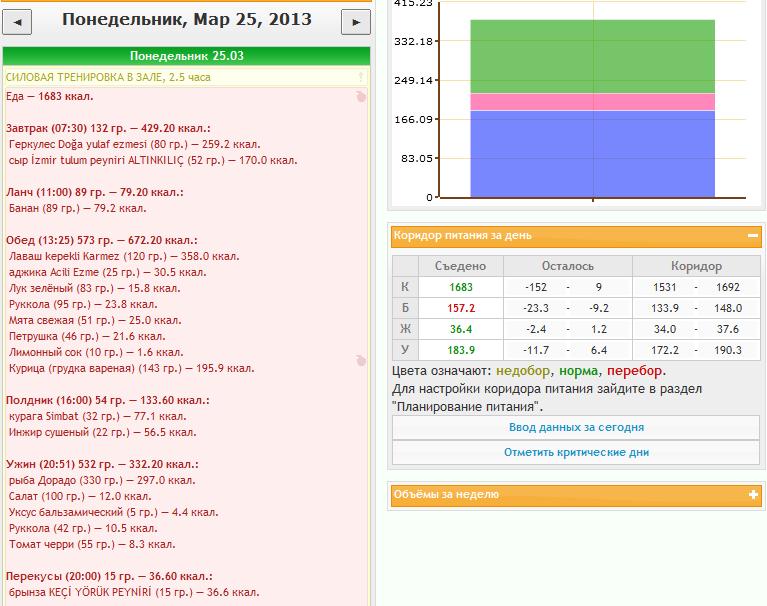Click the chart axis label '332.18'
The width and height of the screenshot is (767, 606).
(413, 42)
